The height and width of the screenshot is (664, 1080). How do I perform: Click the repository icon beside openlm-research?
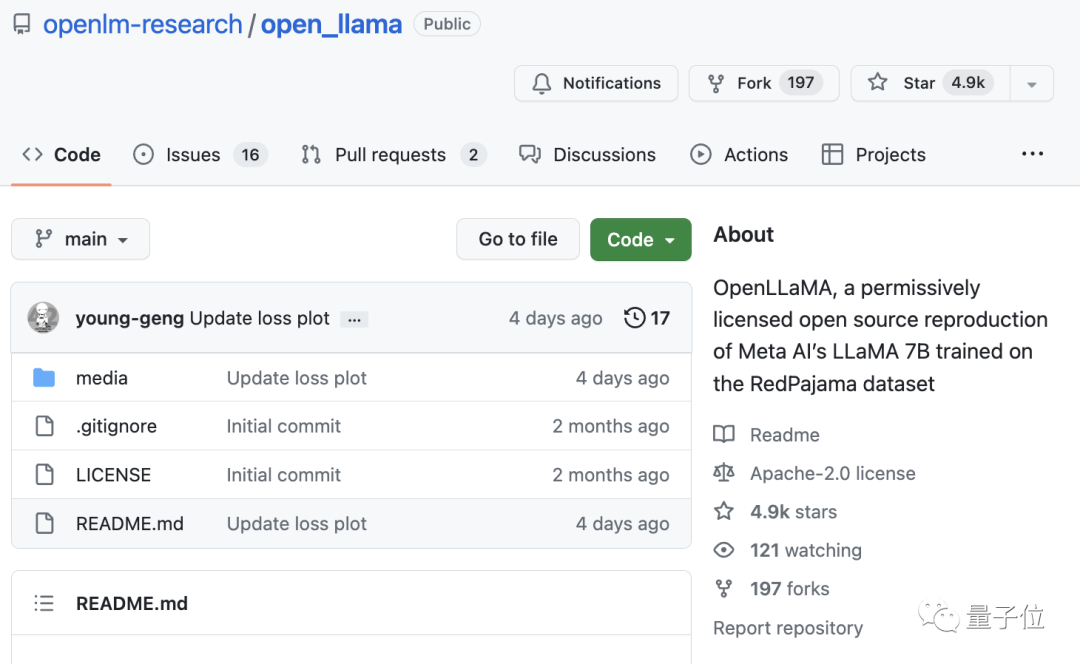pyautogui.click(x=21, y=25)
